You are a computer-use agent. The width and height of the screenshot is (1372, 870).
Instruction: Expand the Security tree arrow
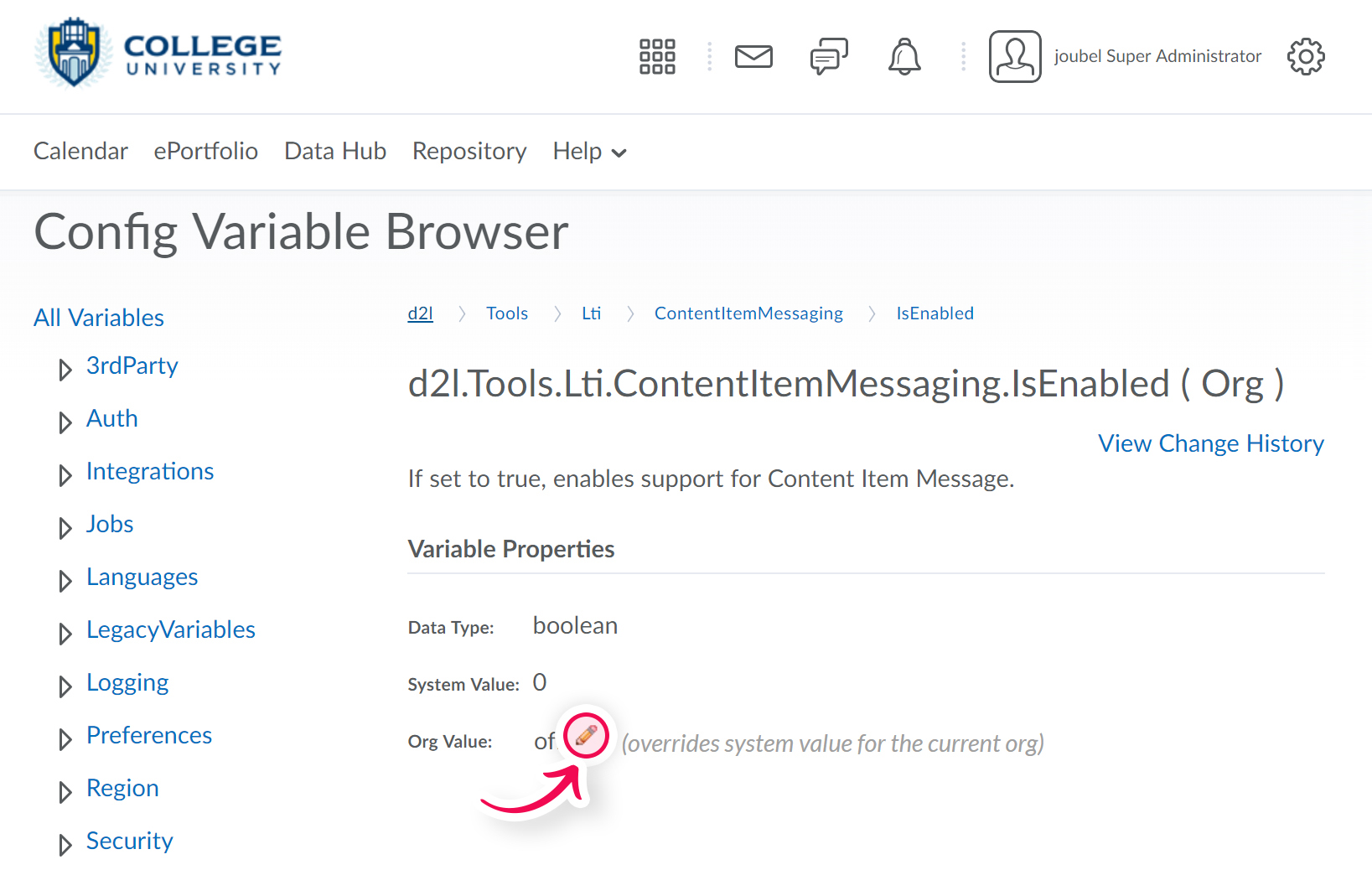click(65, 845)
